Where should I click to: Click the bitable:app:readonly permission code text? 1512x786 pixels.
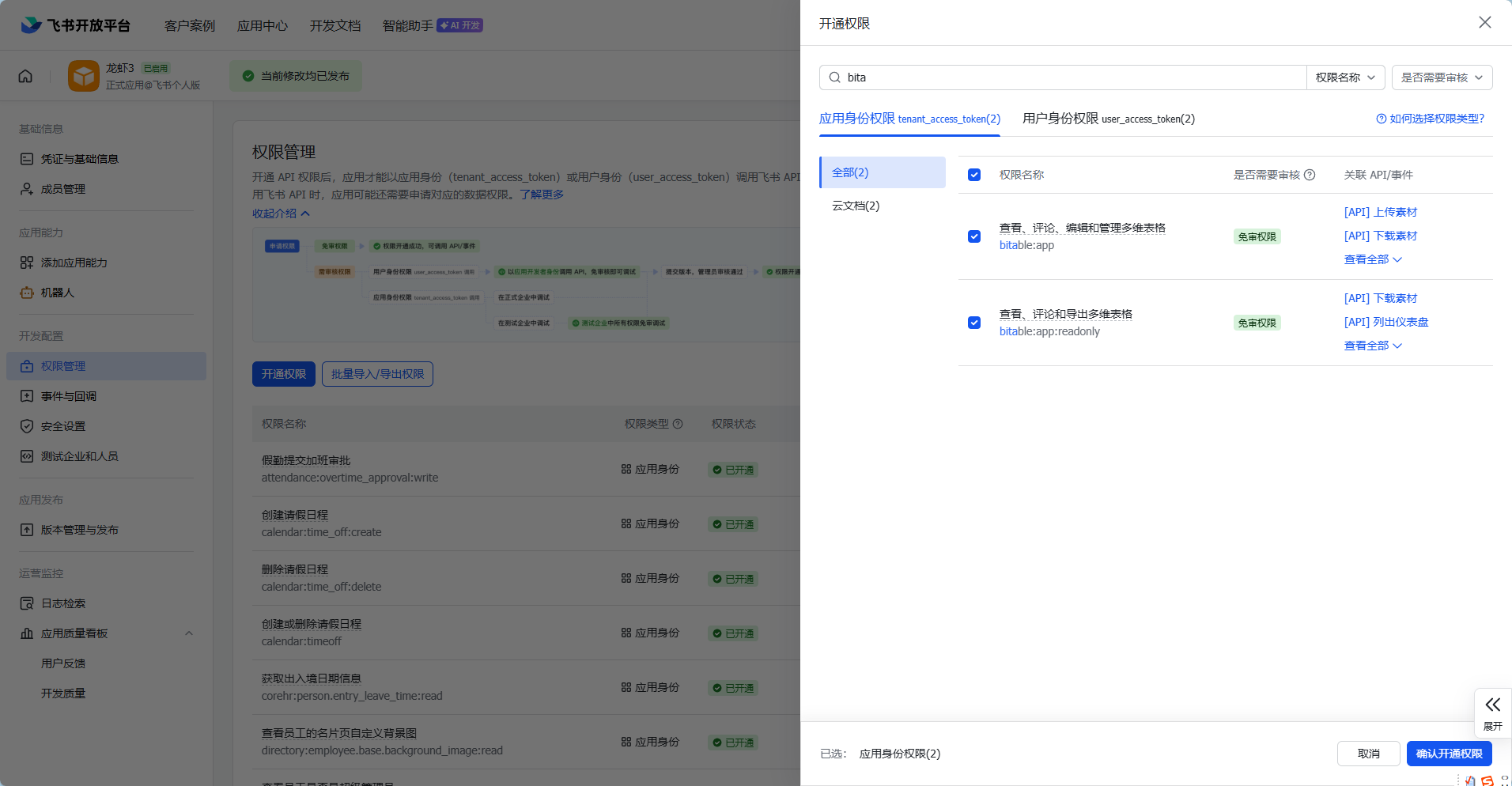[x=1049, y=331]
